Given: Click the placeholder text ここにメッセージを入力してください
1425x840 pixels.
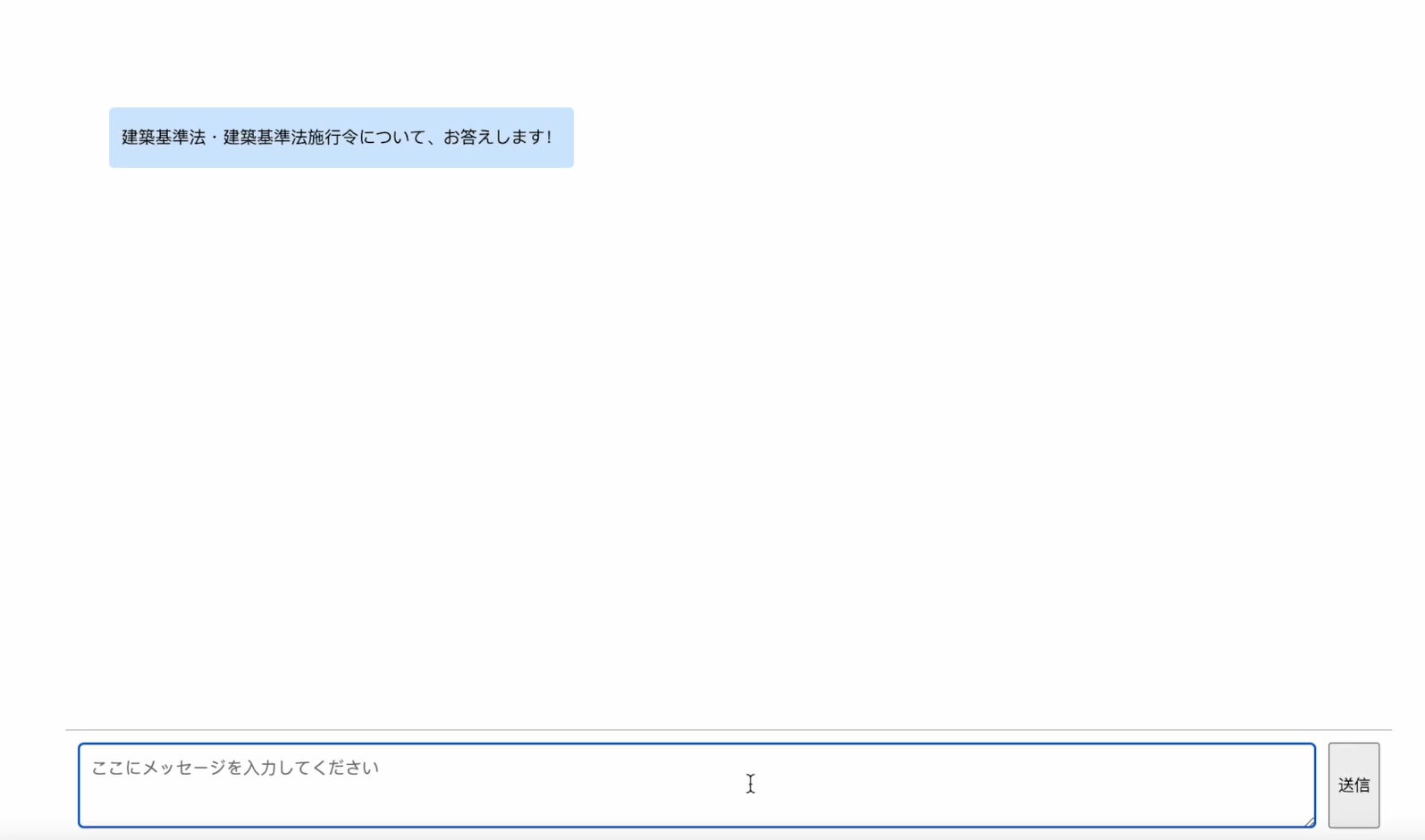Looking at the screenshot, I should click(x=235, y=768).
